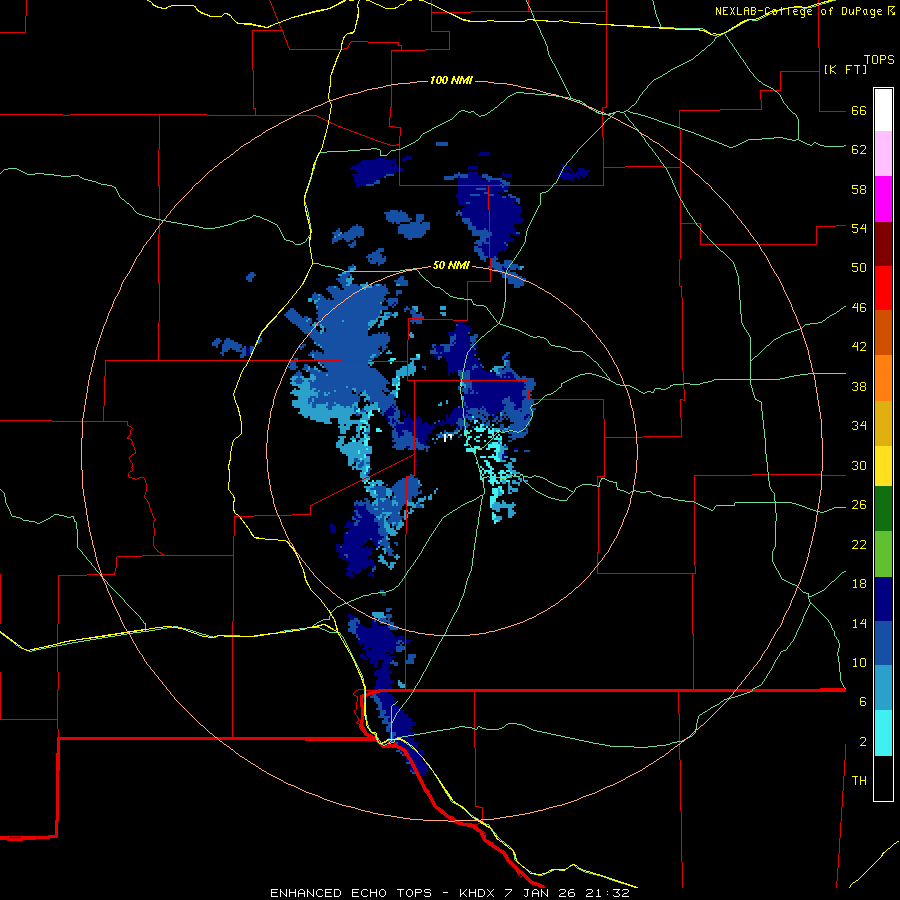Click the 'TH' threshold label
The image size is (900, 900).
[859, 781]
